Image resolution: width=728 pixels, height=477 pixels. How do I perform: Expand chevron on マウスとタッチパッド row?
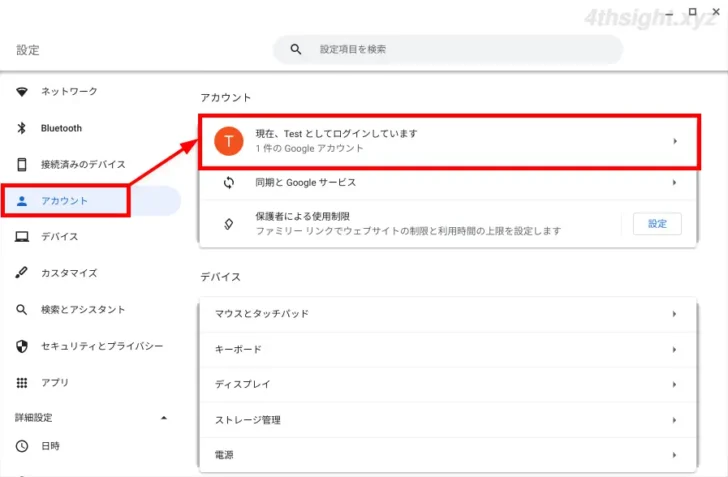point(674,314)
